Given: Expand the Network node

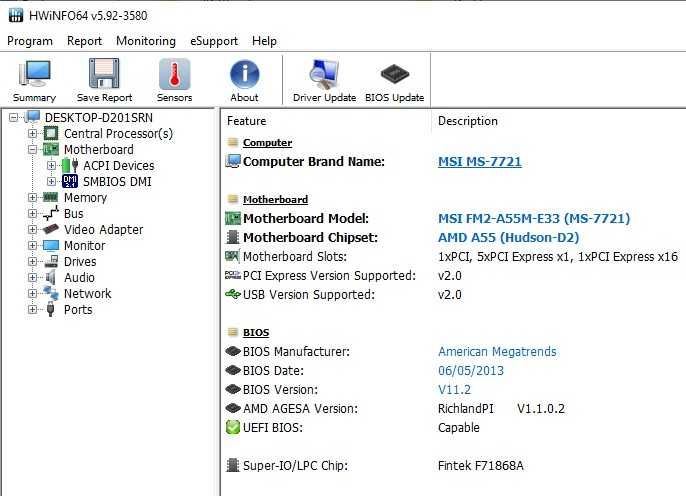Looking at the screenshot, I should pos(32,293).
